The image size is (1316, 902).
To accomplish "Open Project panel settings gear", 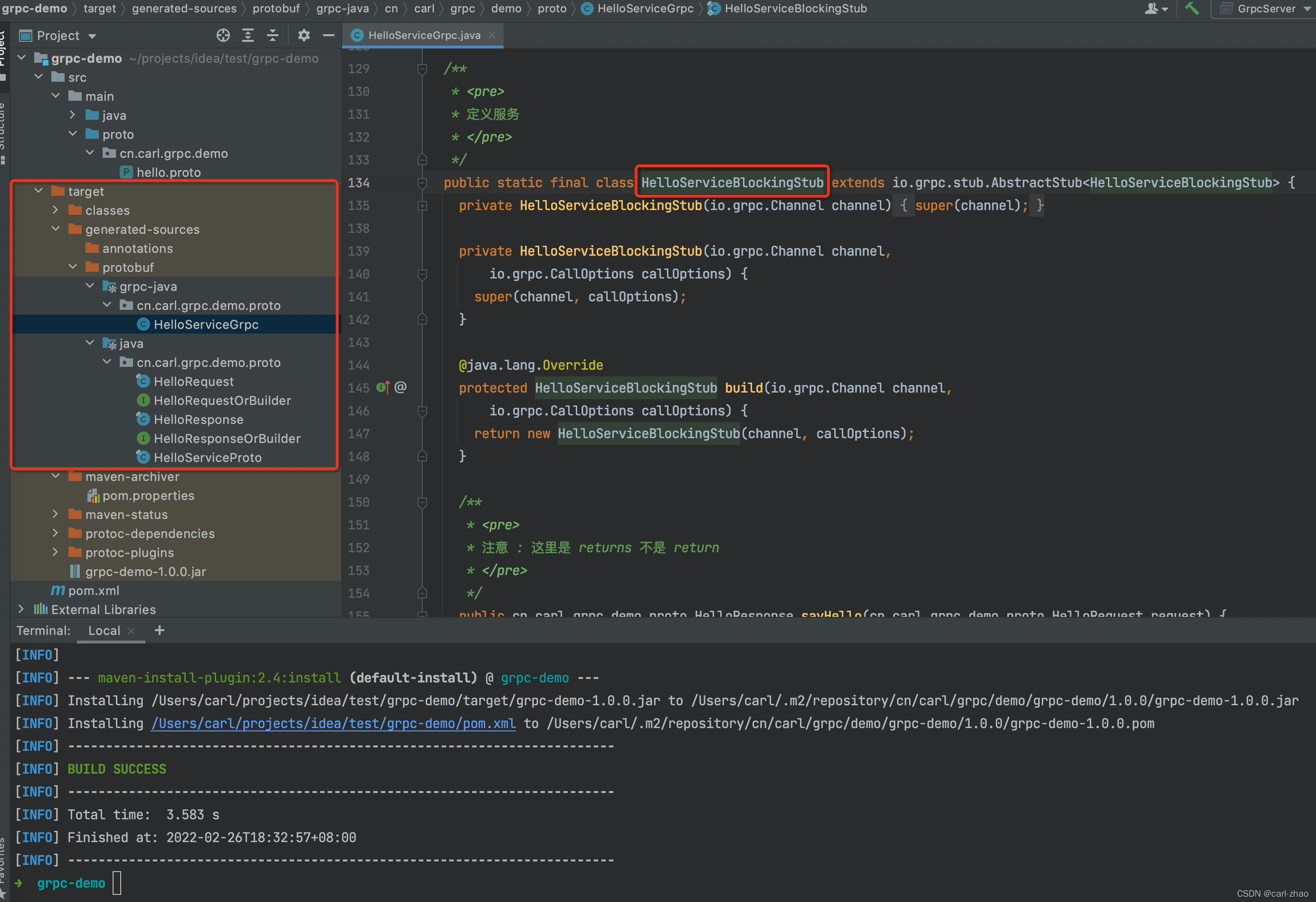I will click(304, 35).
